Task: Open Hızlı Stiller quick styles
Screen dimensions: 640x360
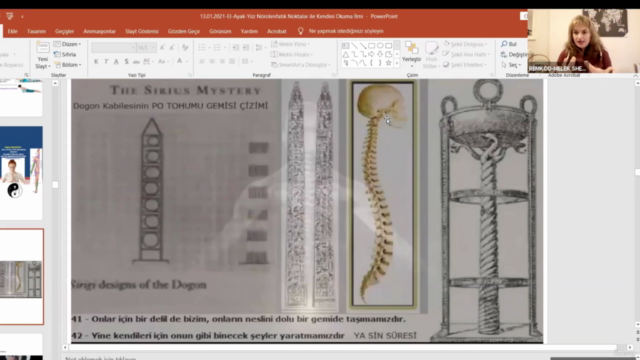Action: pos(430,54)
